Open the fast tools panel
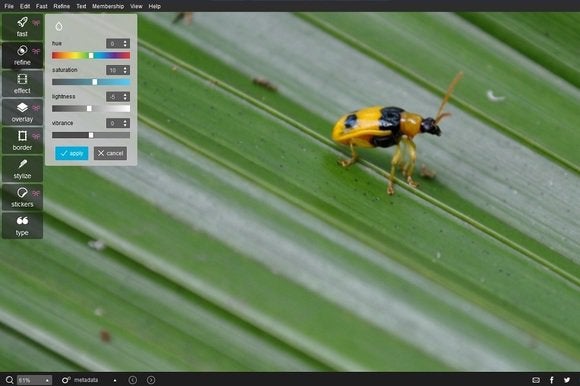 tap(22, 27)
